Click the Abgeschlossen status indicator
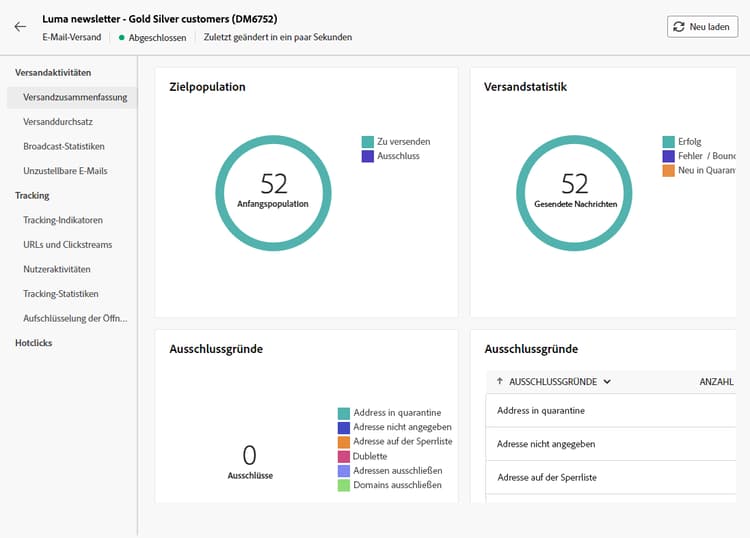750x538 pixels. coord(153,37)
